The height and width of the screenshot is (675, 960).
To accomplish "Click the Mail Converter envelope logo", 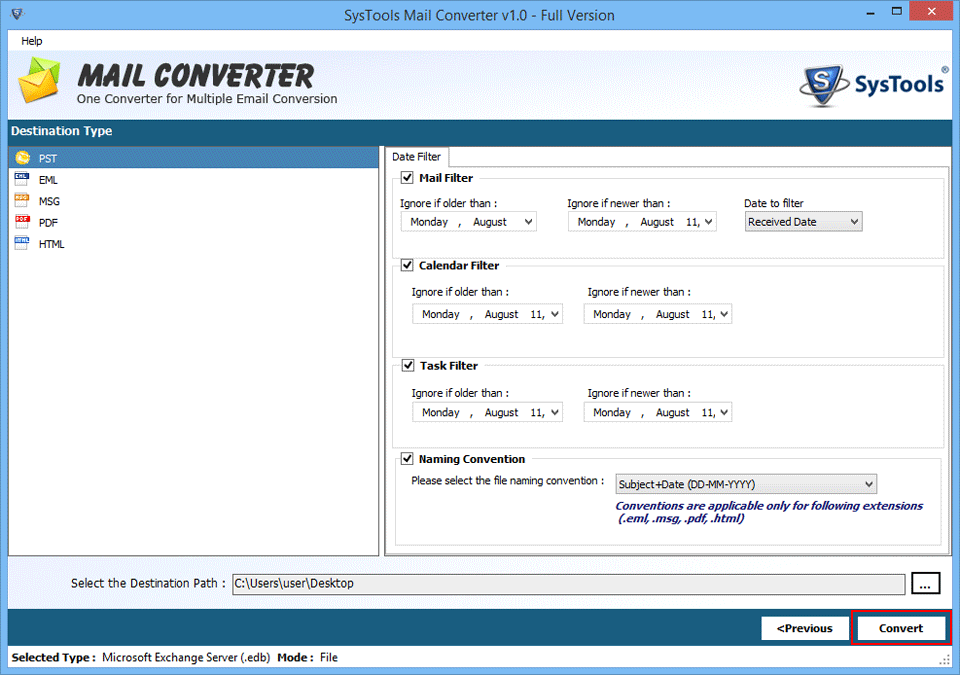I will (x=41, y=81).
